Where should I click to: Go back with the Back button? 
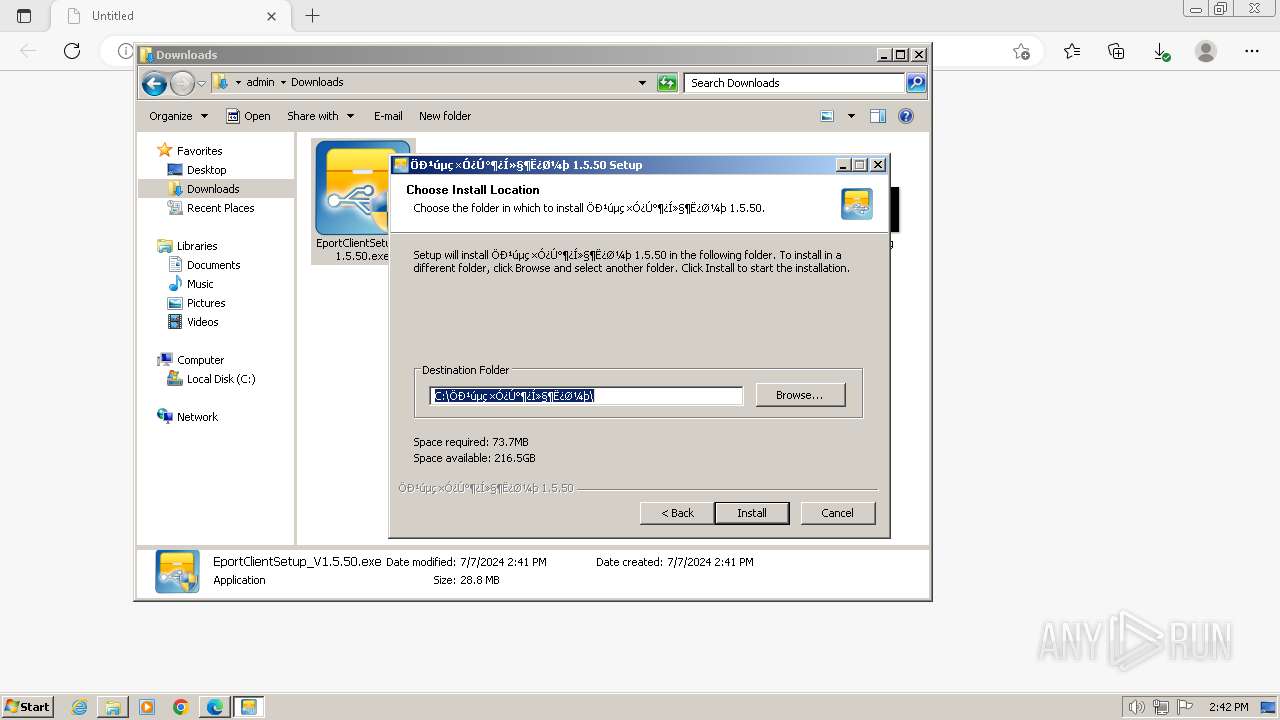(x=677, y=513)
